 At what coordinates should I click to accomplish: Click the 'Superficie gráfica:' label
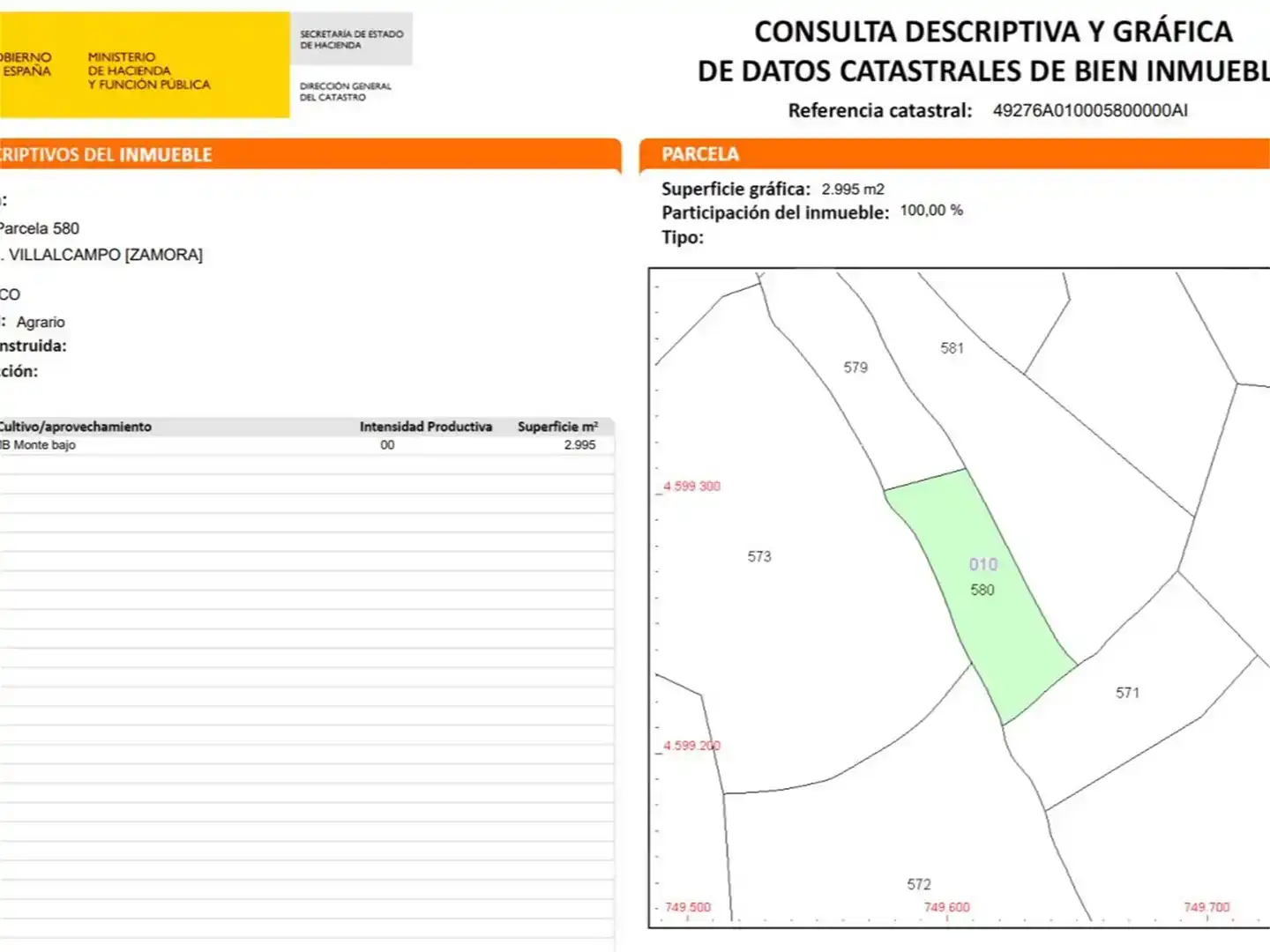[736, 189]
